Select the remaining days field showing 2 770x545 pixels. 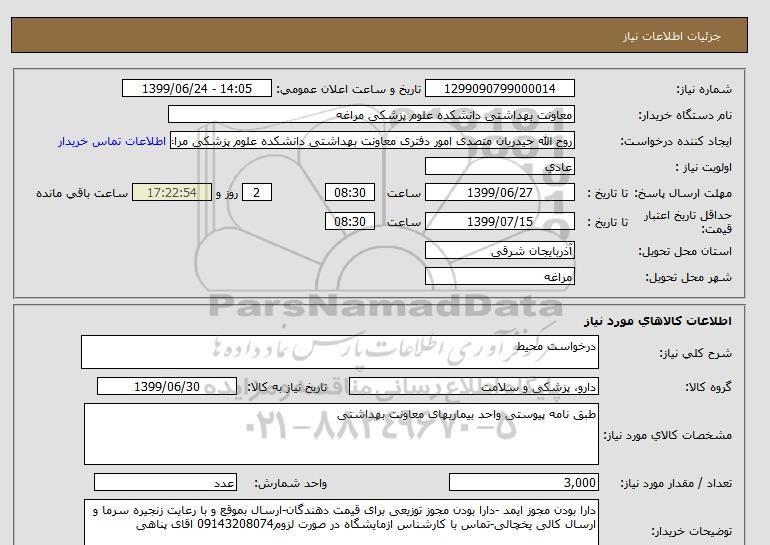257,192
